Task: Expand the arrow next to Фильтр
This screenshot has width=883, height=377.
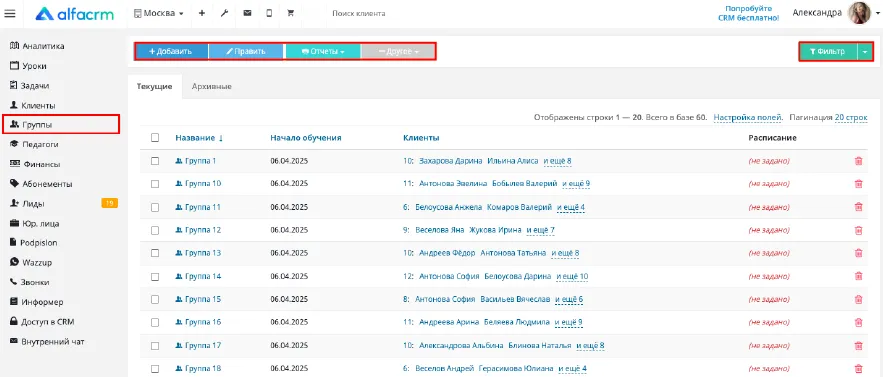Action: [x=865, y=51]
